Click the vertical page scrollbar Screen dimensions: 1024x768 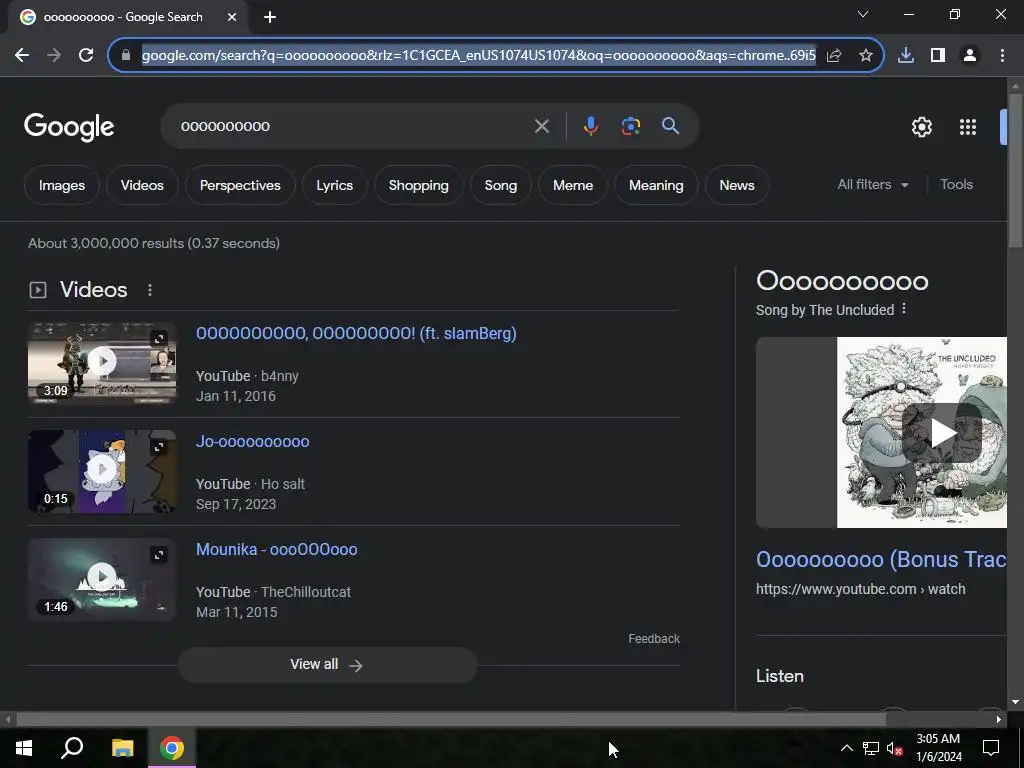[x=1015, y=173]
